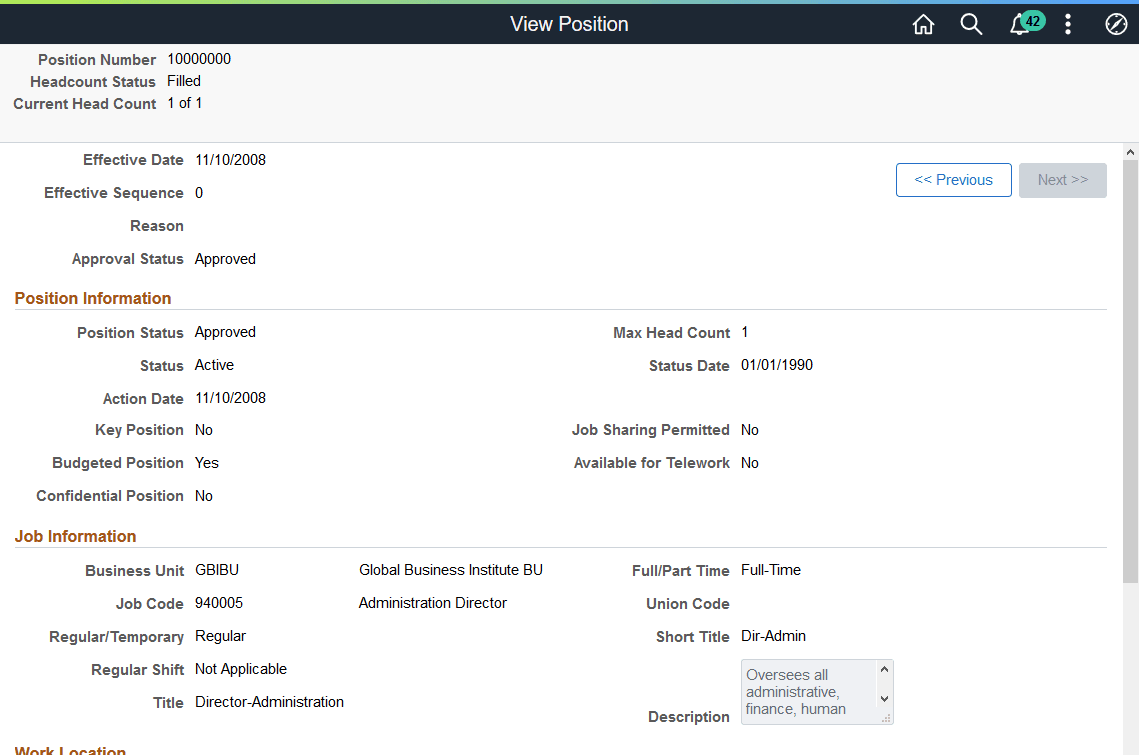Image resolution: width=1139 pixels, height=755 pixels.
Task: Click the Effective Date 11/10/2008
Action: tap(231, 159)
